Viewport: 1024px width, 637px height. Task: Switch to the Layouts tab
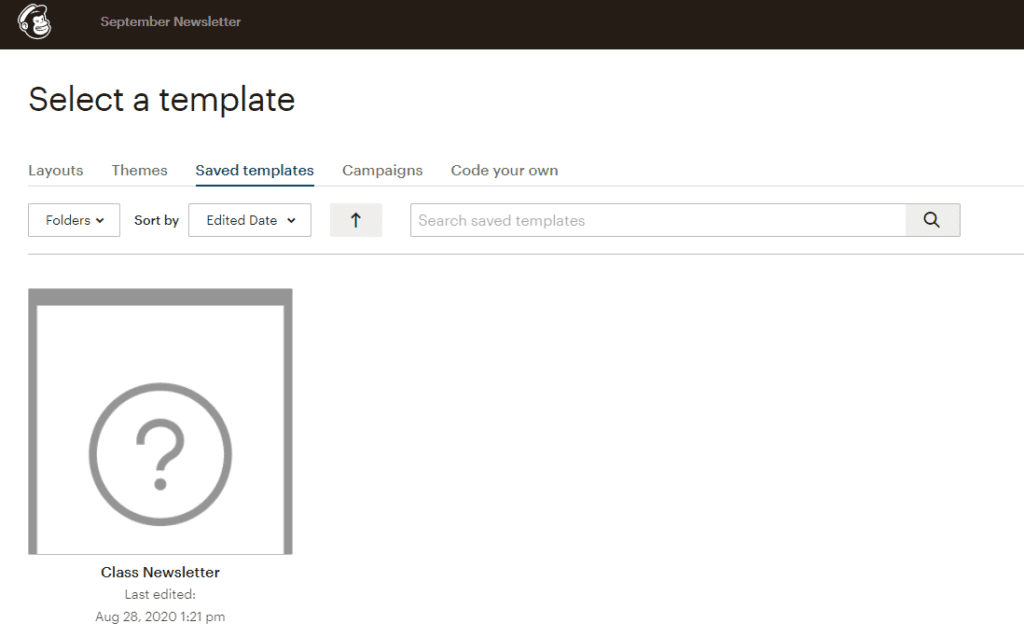(56, 171)
